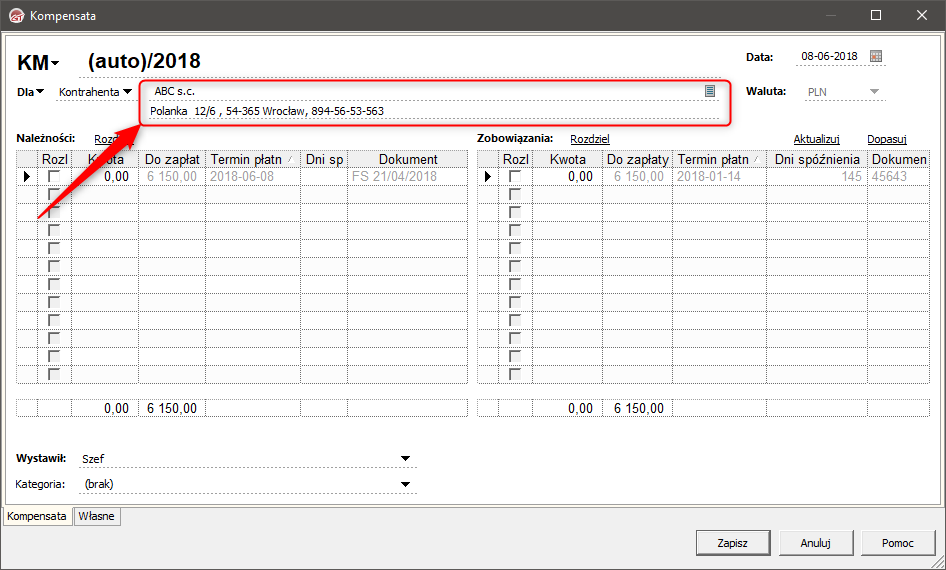The height and width of the screenshot is (570, 946).
Task: Switch to the Kompensata tab
Action: tap(37, 516)
